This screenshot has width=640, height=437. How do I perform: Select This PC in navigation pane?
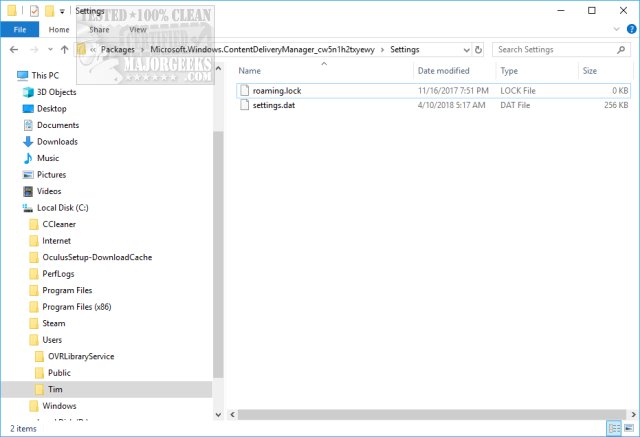pyautogui.click(x=45, y=75)
